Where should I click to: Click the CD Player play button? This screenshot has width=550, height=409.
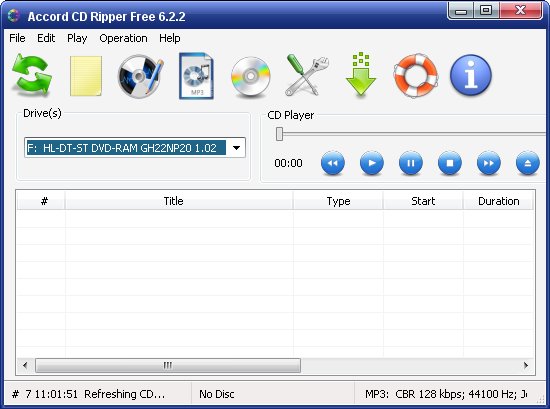(372, 163)
